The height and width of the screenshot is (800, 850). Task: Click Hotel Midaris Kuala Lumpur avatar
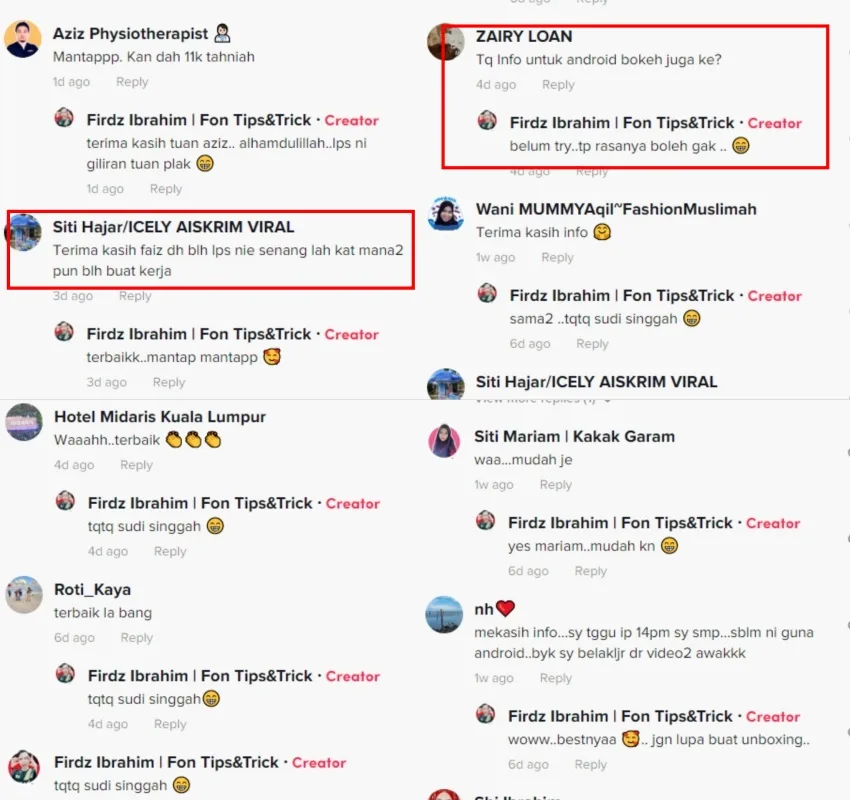click(x=24, y=422)
